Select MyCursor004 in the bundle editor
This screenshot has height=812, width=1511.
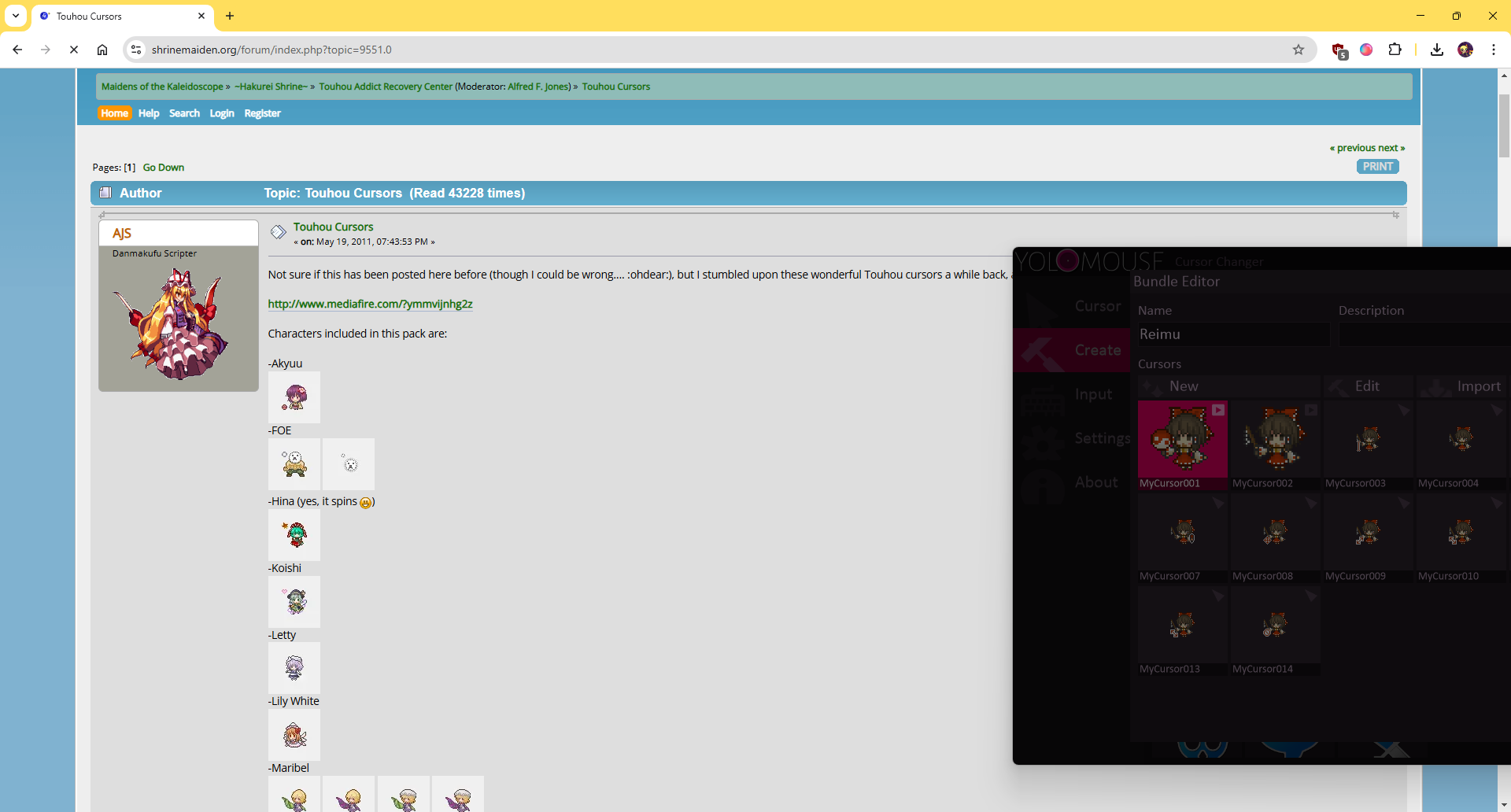coord(1461,445)
